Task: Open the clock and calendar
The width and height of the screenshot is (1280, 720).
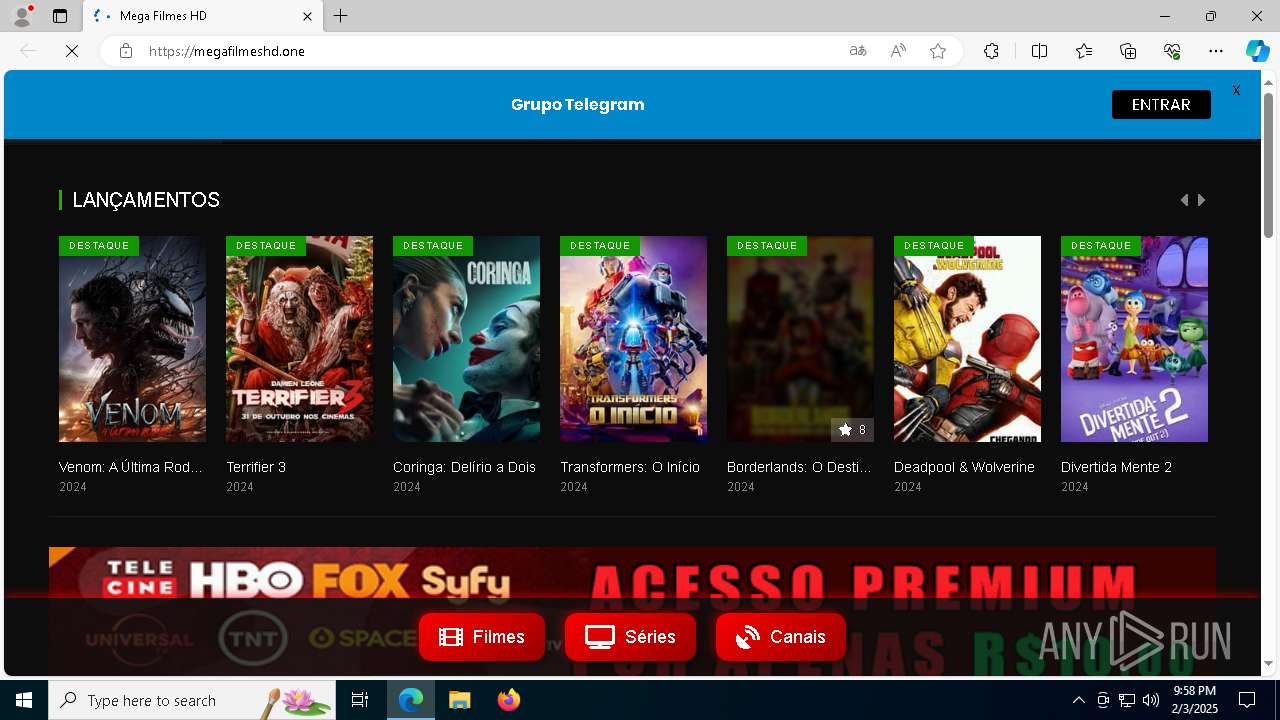Action: point(1194,700)
